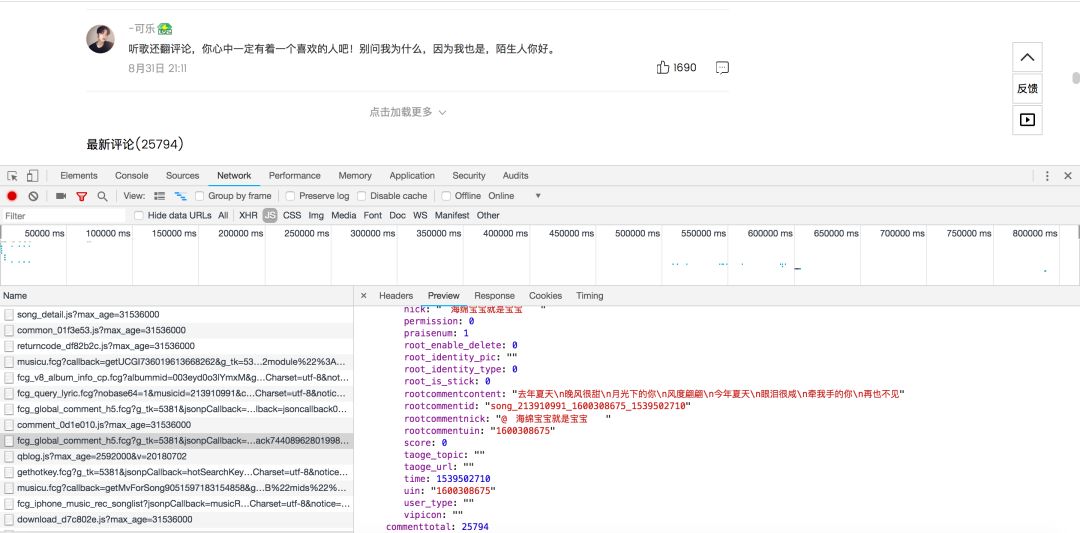Open the Application tab
This screenshot has height=533, width=1080.
click(x=412, y=176)
